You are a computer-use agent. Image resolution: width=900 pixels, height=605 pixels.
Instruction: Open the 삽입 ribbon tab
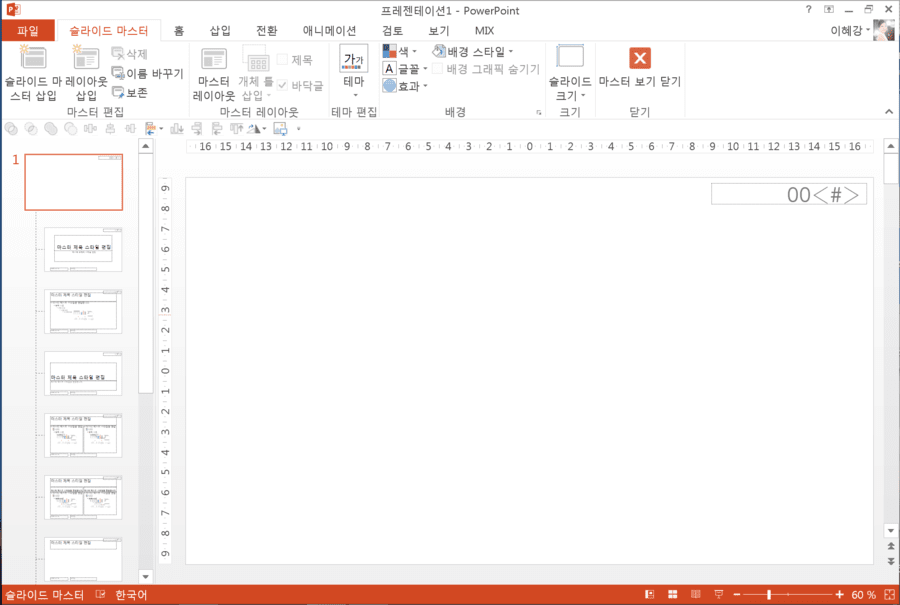(220, 30)
